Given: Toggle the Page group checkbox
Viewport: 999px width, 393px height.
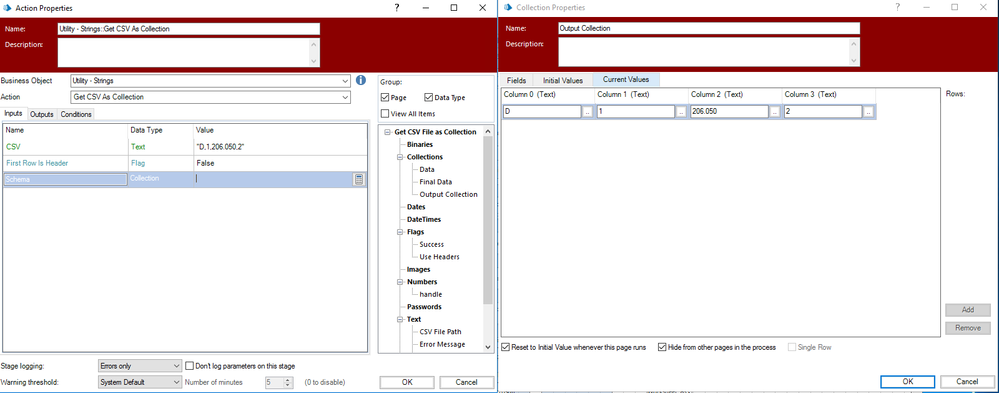Looking at the screenshot, I should pos(385,97).
